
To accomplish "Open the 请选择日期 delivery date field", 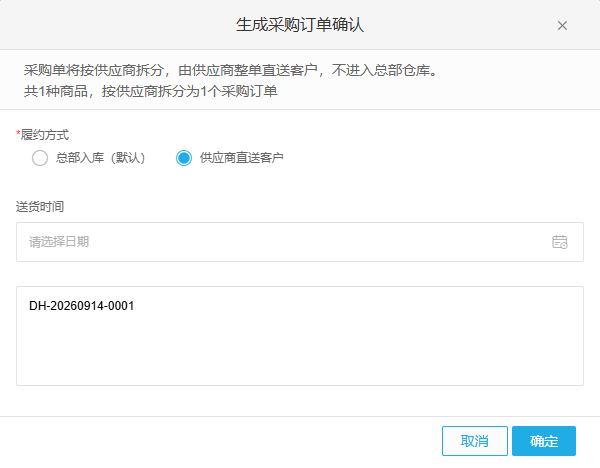I will pyautogui.click(x=300, y=242).
